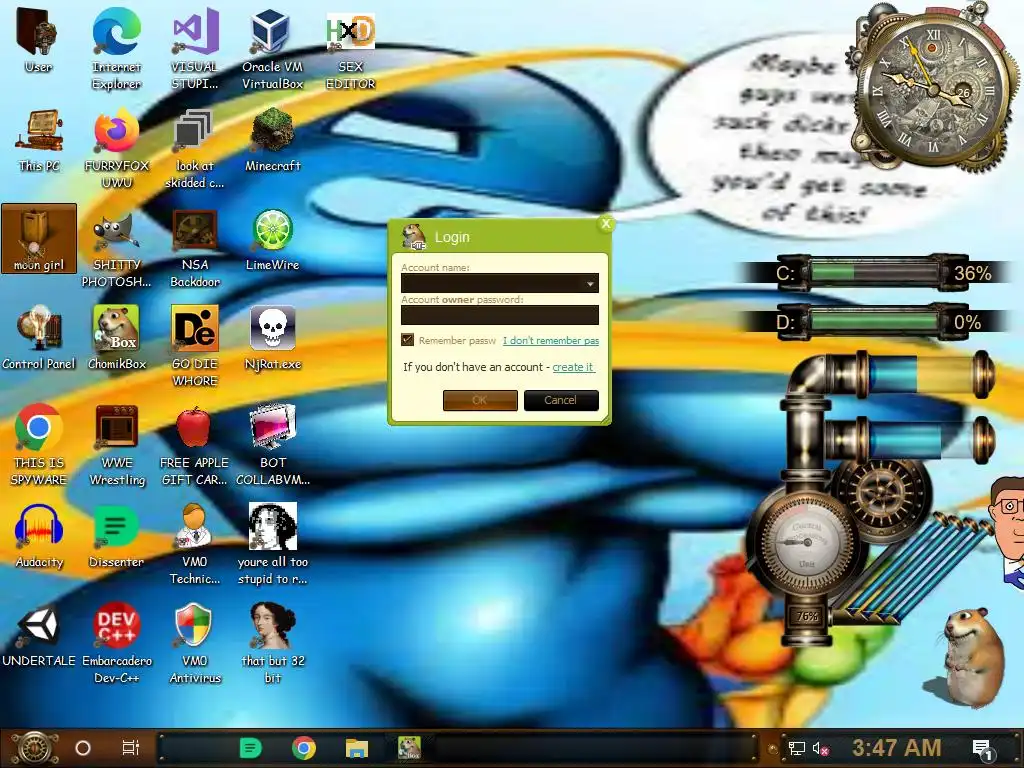Open the Embarcadero Dev-C++ icon
Image resolution: width=1024 pixels, height=768 pixels.
(x=116, y=644)
